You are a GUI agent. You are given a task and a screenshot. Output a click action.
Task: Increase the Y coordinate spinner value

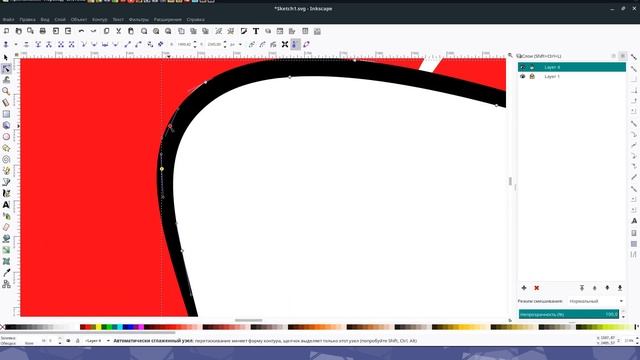point(225,42)
